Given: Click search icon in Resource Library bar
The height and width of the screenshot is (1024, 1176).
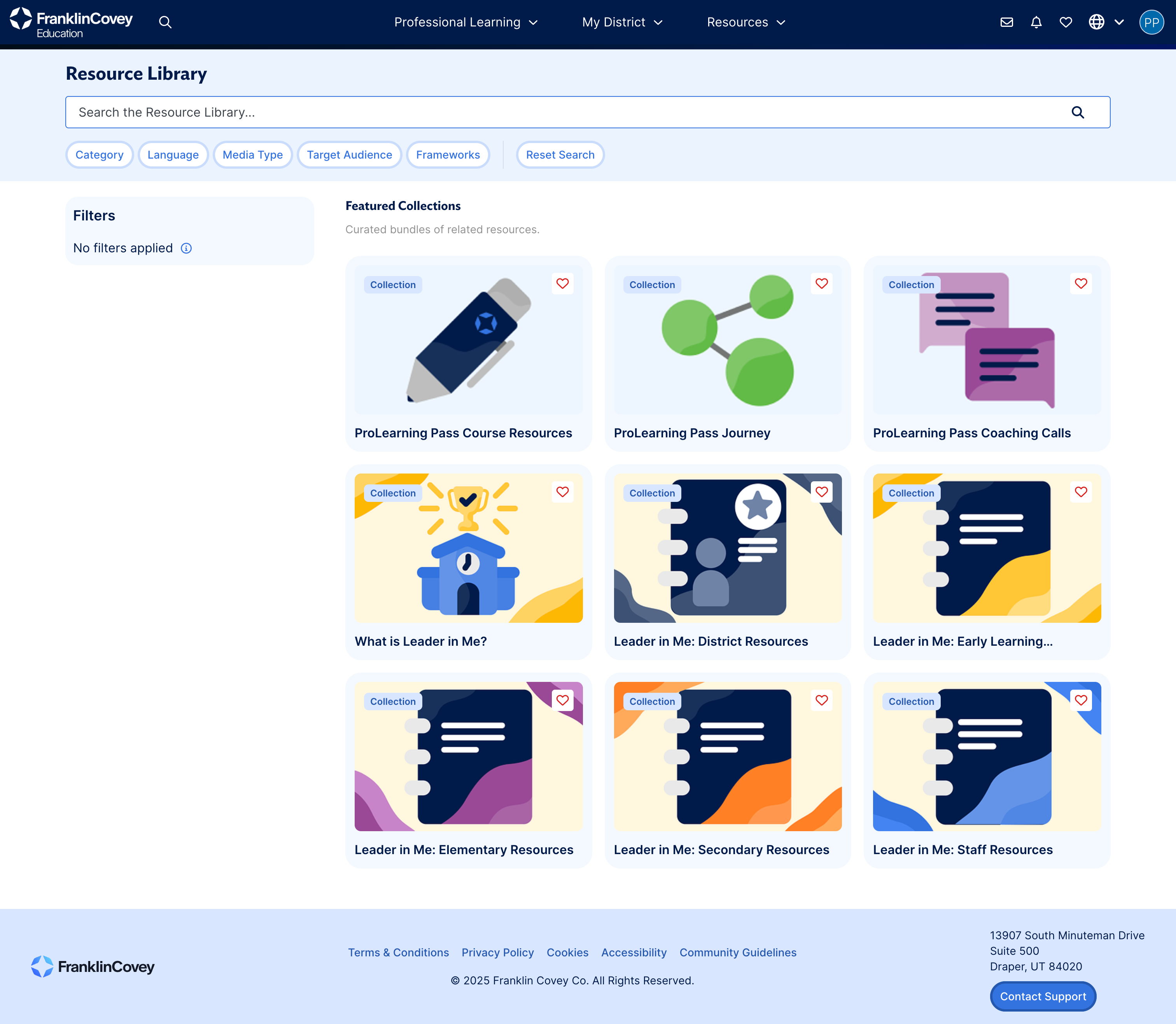Looking at the screenshot, I should coord(1078,113).
